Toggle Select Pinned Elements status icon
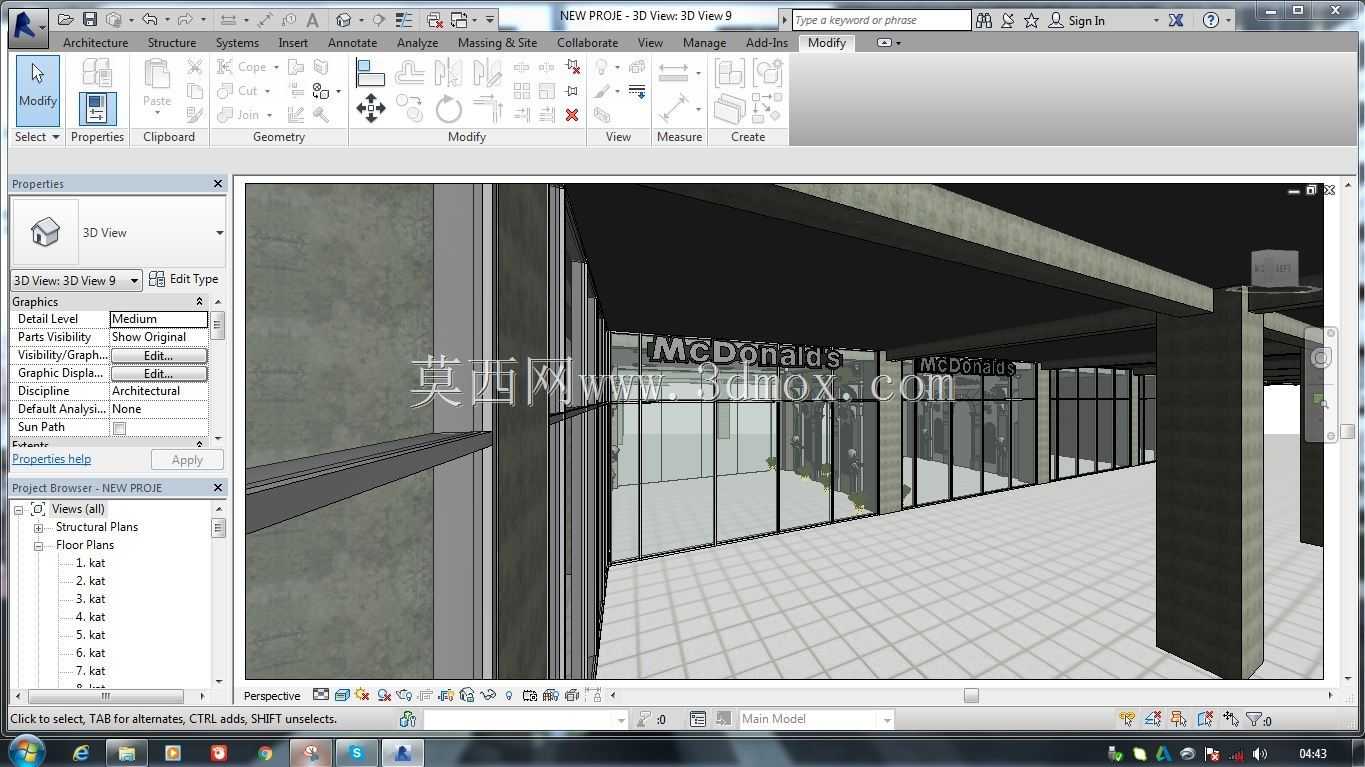This screenshot has width=1365, height=767. [x=1179, y=719]
